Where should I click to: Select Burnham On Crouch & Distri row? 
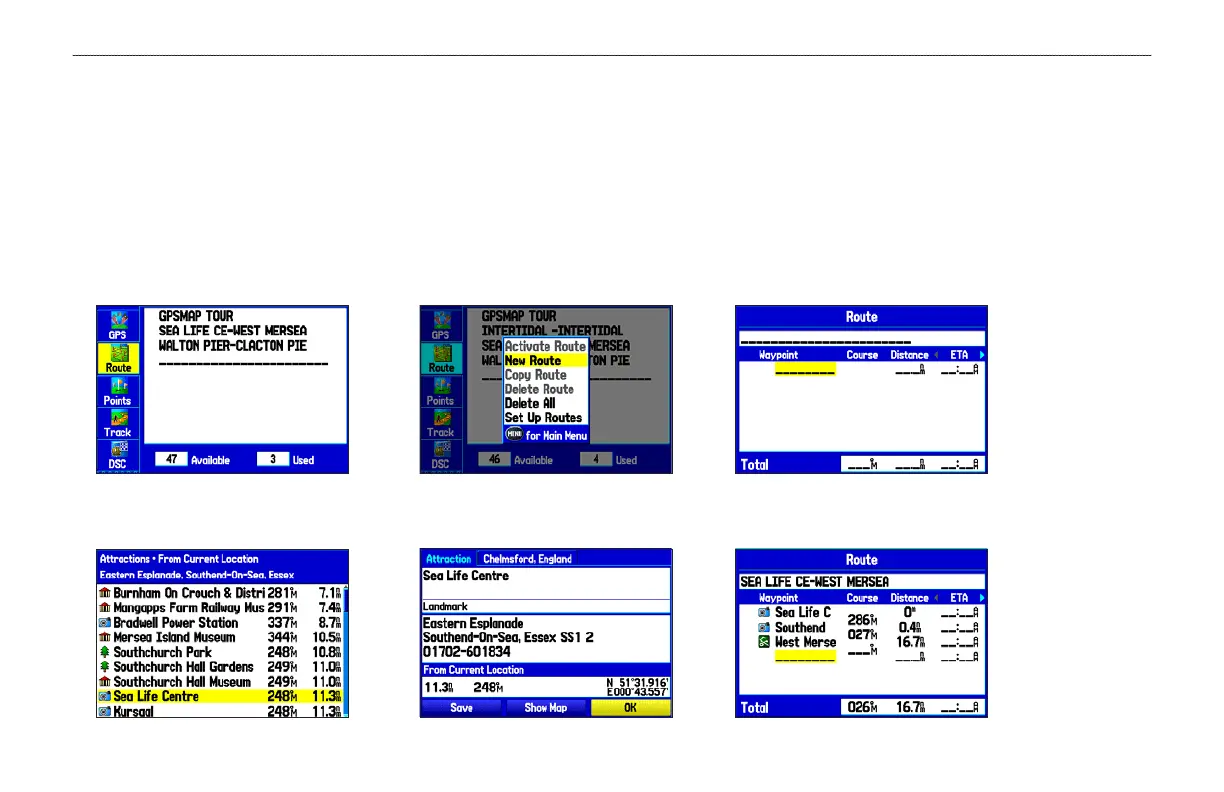(x=220, y=593)
